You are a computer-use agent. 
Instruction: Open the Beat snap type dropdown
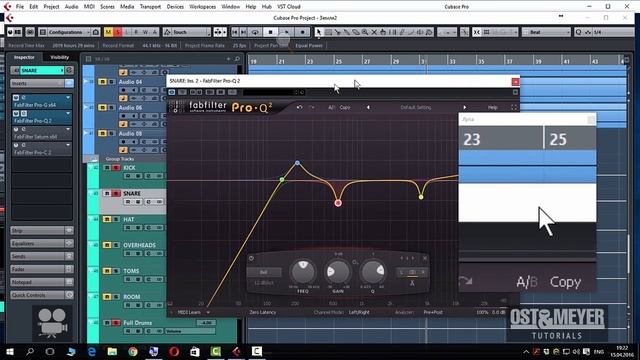pos(546,32)
